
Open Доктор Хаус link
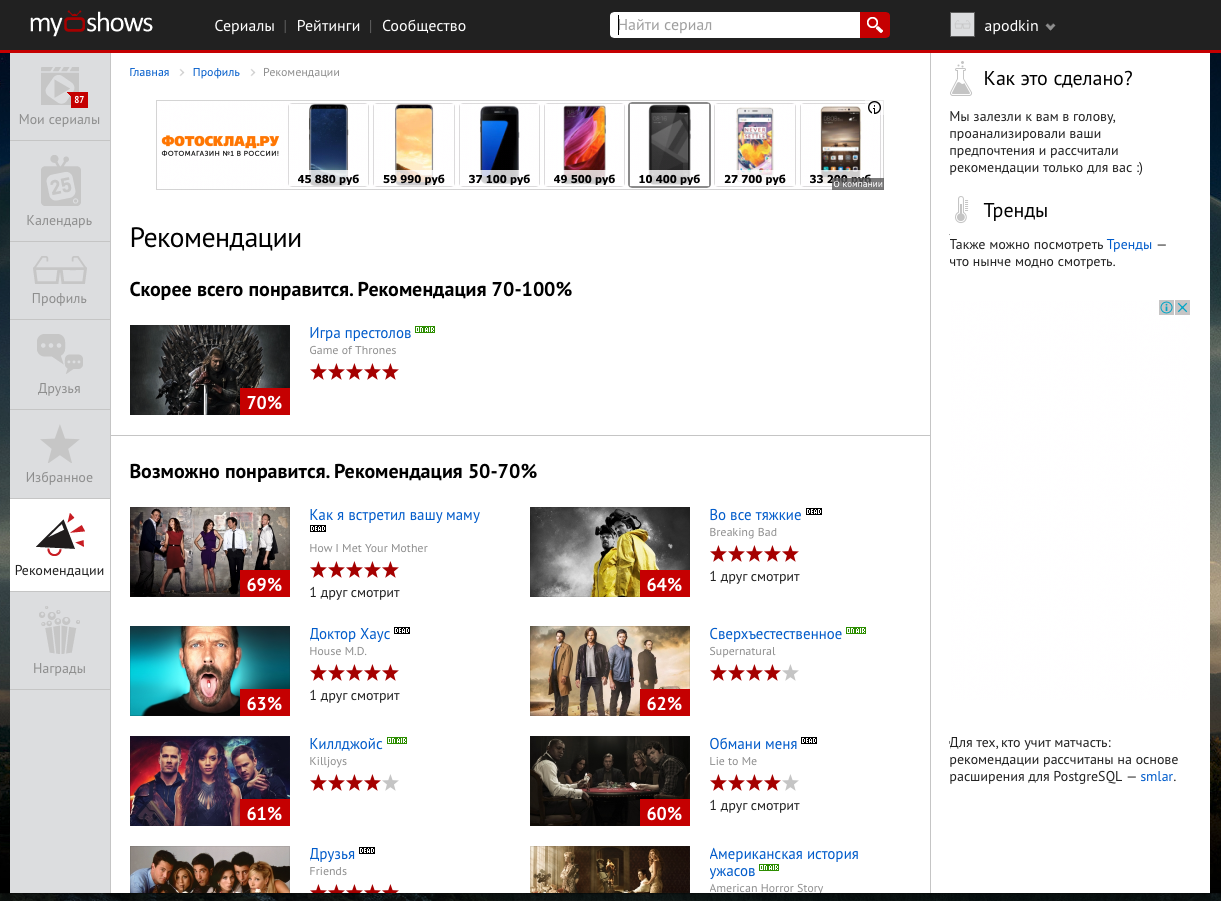coord(350,634)
